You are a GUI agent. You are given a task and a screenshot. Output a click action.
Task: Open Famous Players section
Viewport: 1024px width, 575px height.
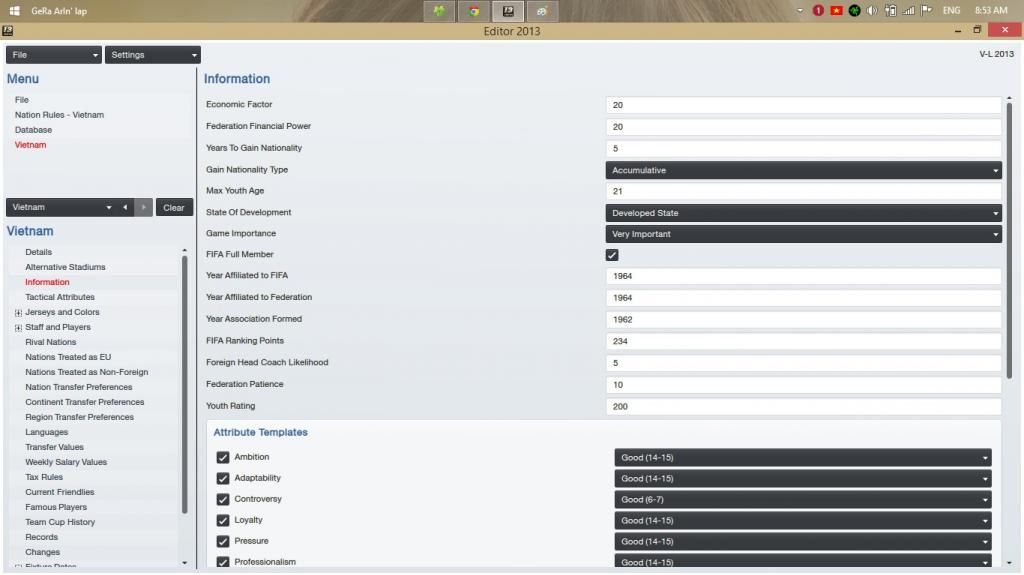point(56,508)
